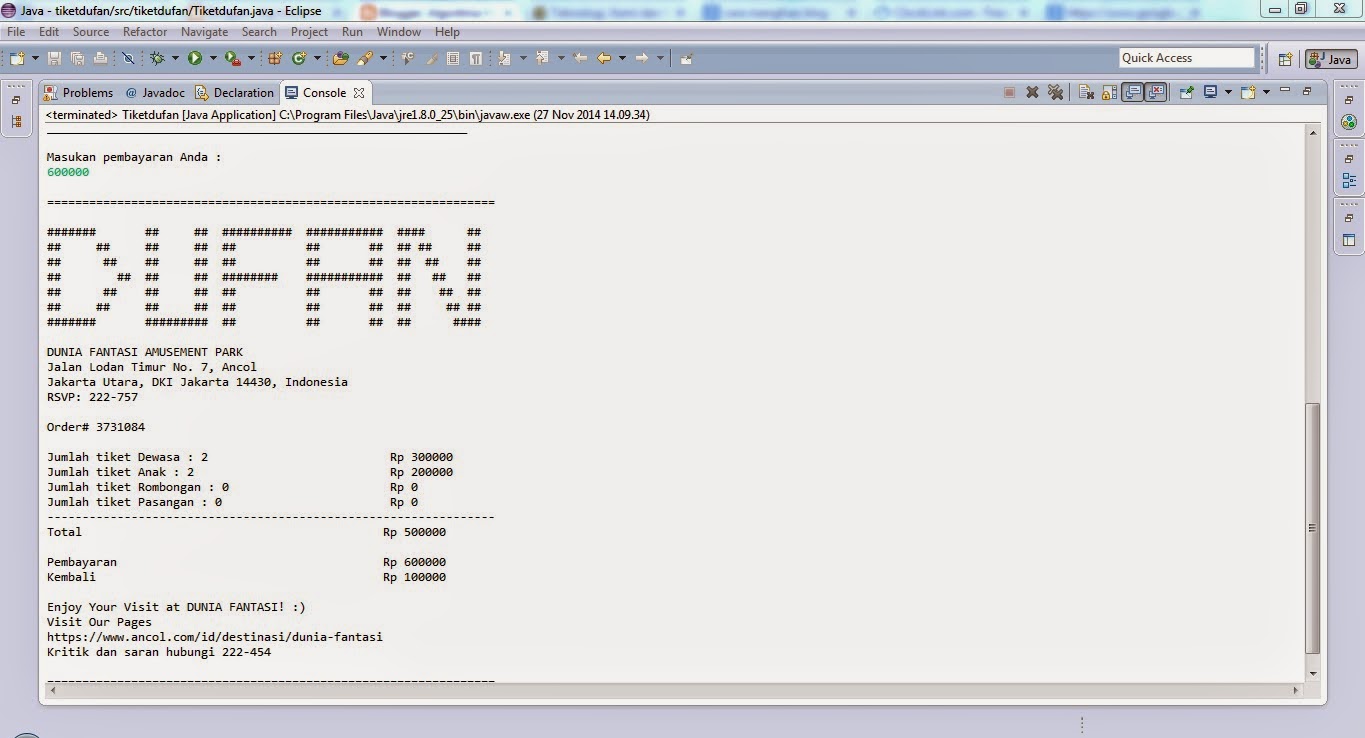The image size is (1365, 738).
Task: Click Display Selected Console monitor icon
Action: pos(1210,92)
